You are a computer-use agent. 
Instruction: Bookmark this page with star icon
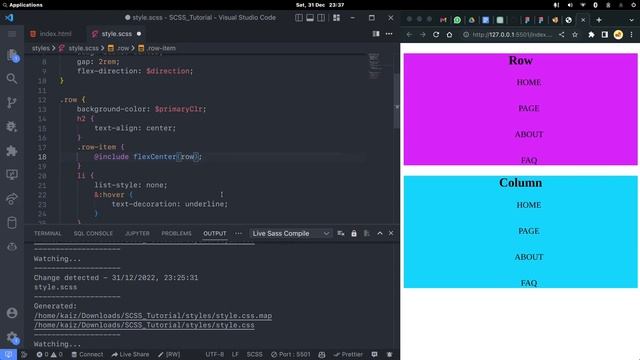tap(575, 35)
